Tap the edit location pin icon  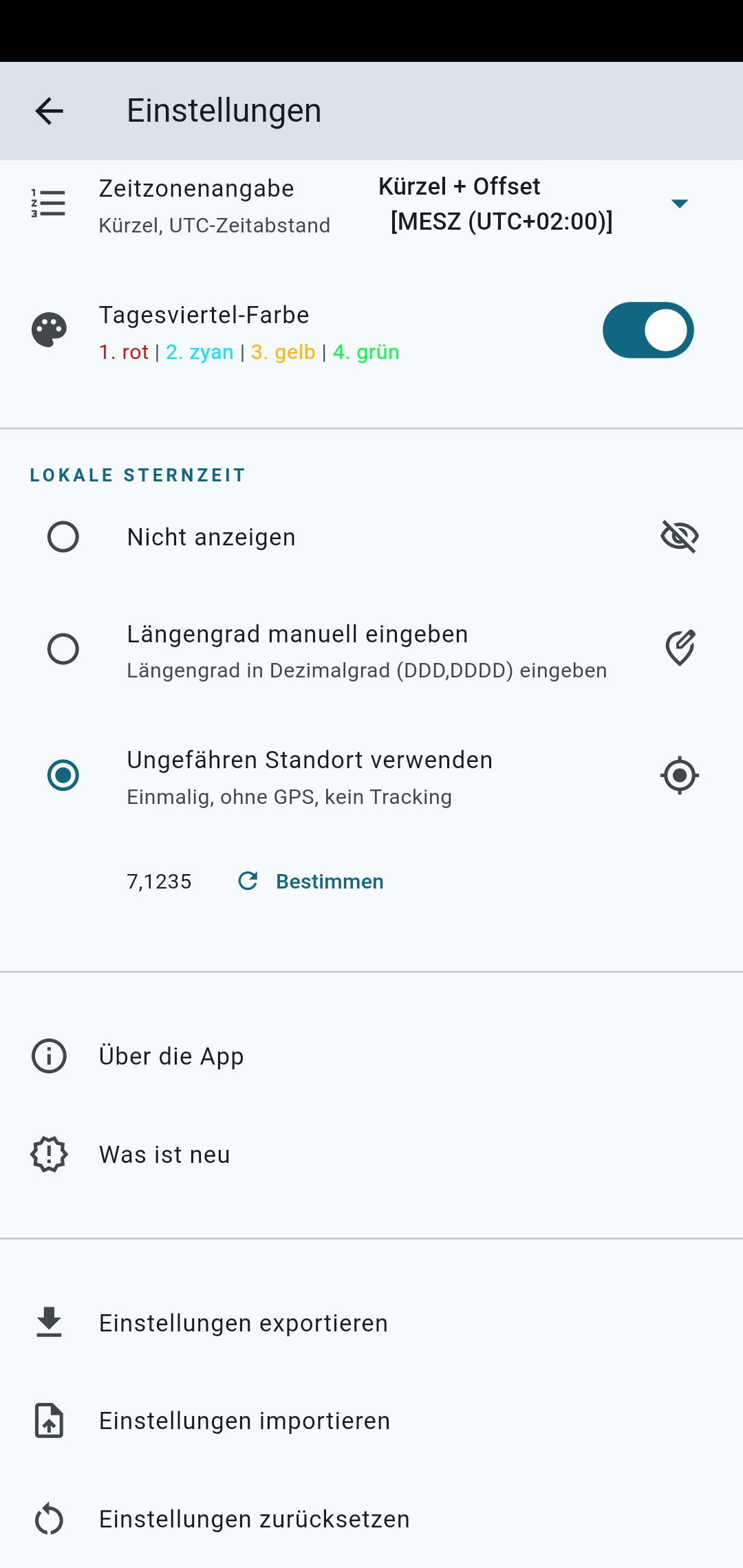tap(680, 648)
